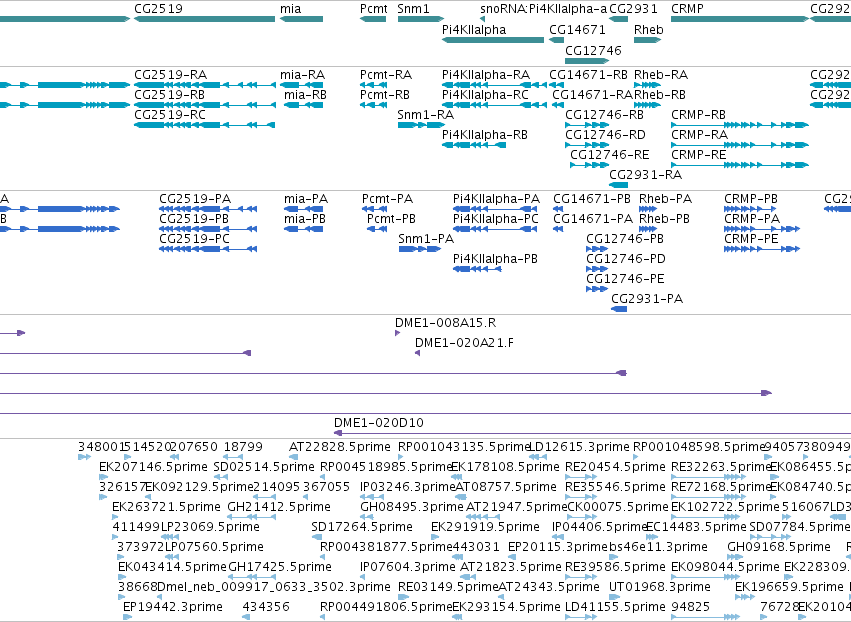Click the DME1-020D10 BAC clone
The height and width of the screenshot is (622, 851).
click(x=592, y=433)
